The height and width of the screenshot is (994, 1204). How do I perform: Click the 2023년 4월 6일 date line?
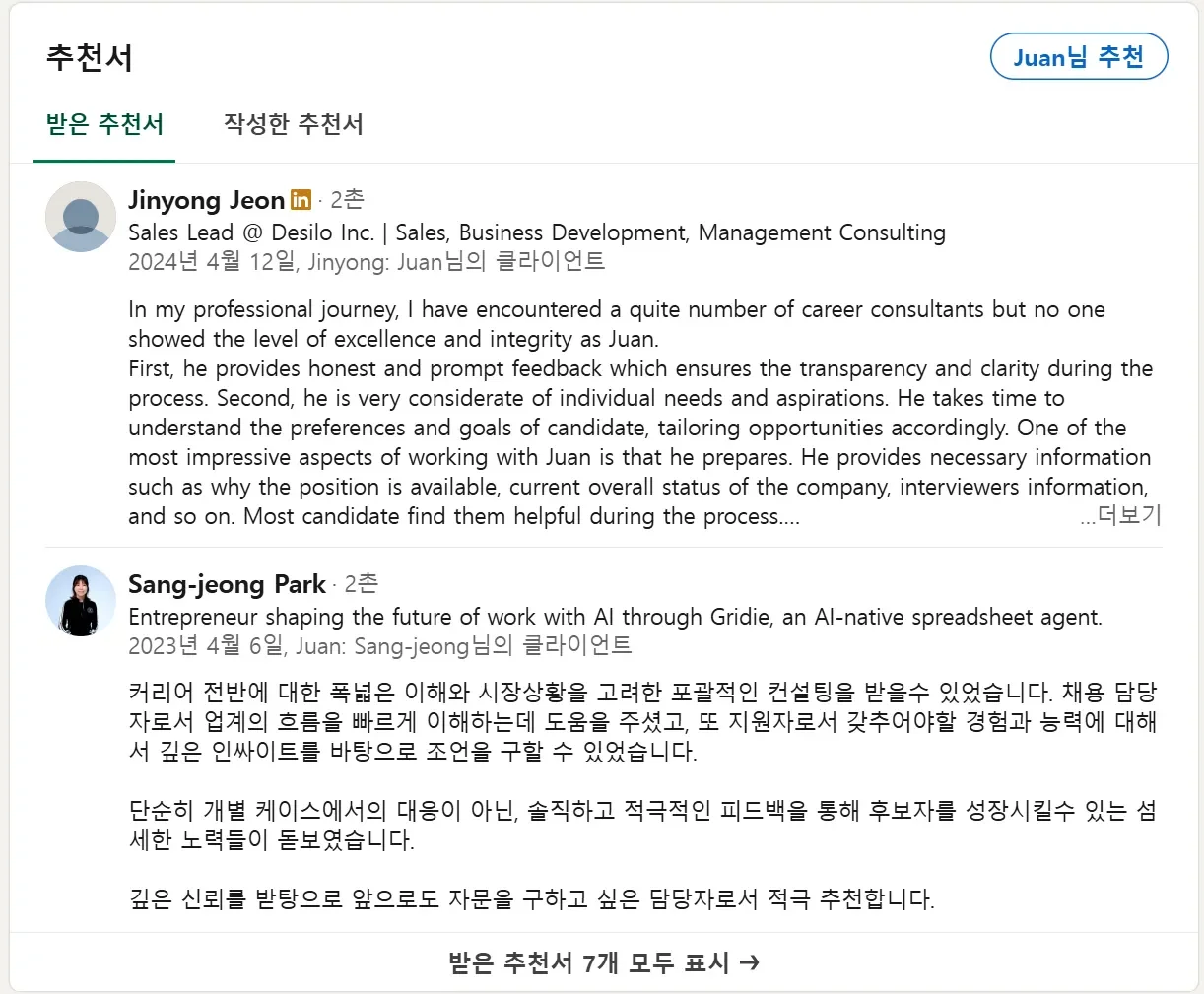pos(379,645)
